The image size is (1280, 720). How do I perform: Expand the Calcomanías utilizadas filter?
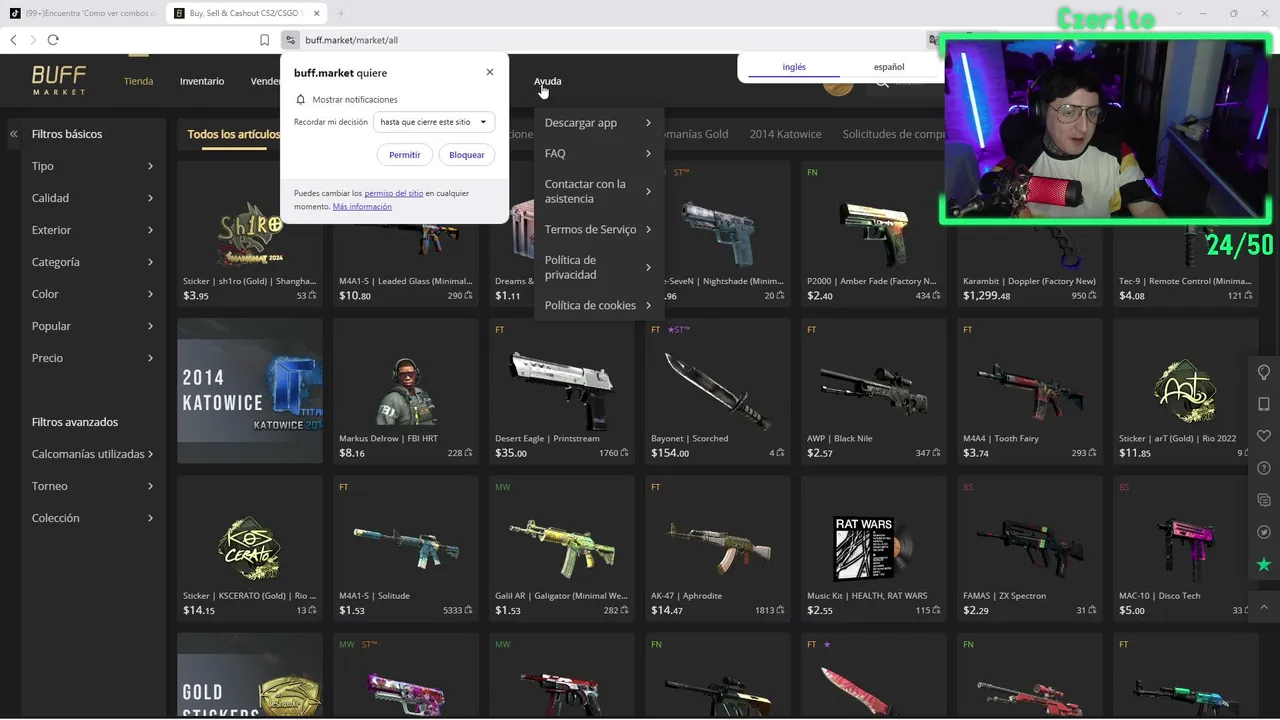pyautogui.click(x=93, y=454)
